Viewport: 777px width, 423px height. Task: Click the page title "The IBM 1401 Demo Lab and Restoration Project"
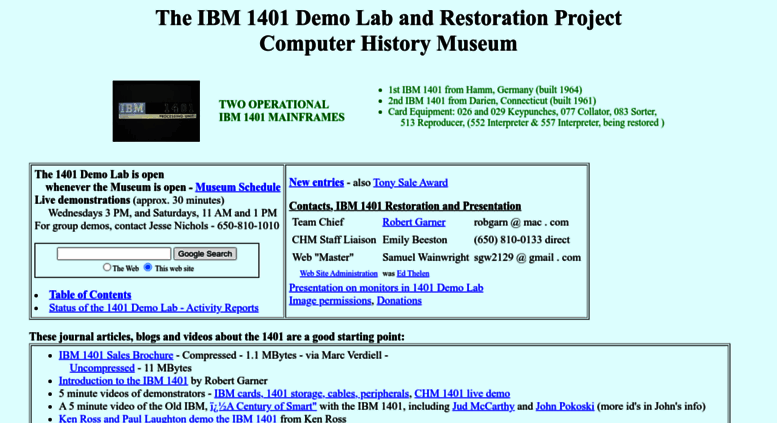[x=388, y=18]
